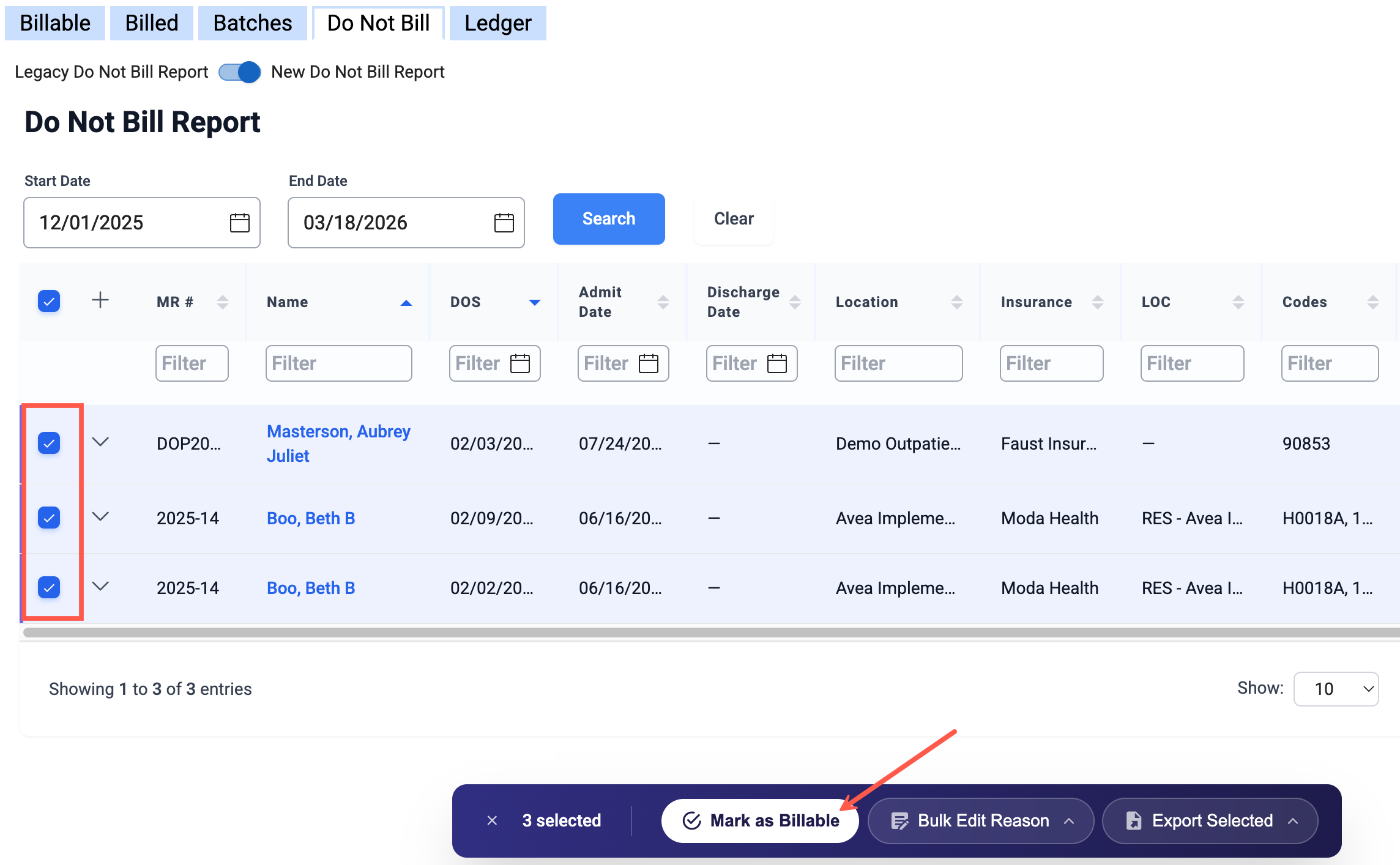Toggle the Legacy/New Do Not Bill Report switch

pos(240,72)
